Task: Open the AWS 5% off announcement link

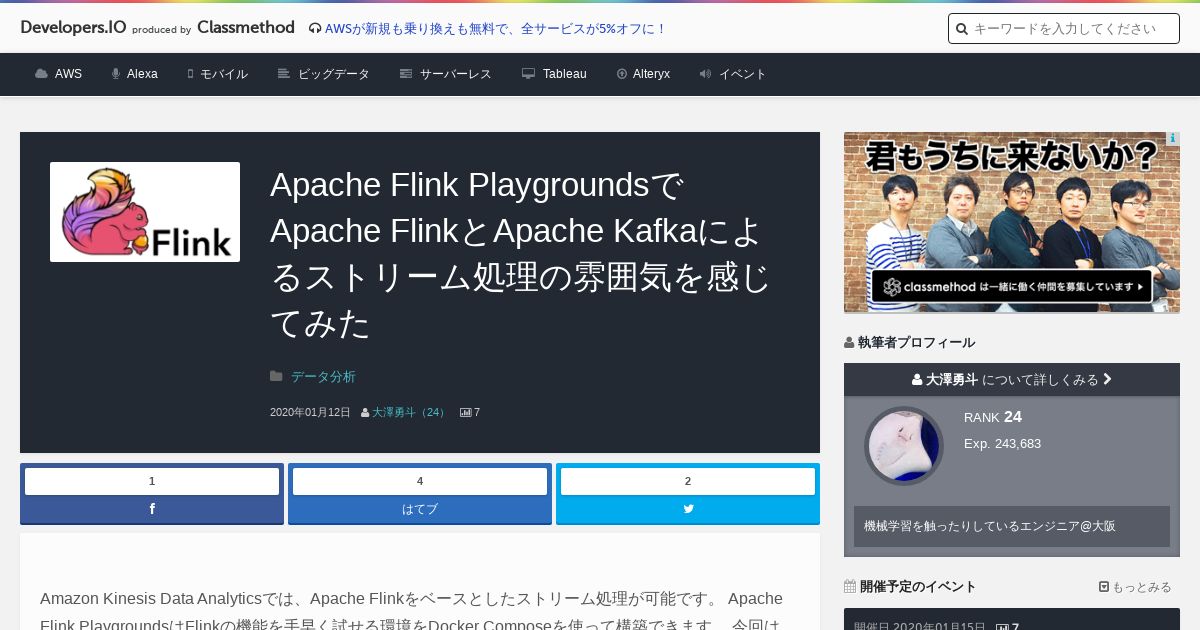Action: point(495,29)
